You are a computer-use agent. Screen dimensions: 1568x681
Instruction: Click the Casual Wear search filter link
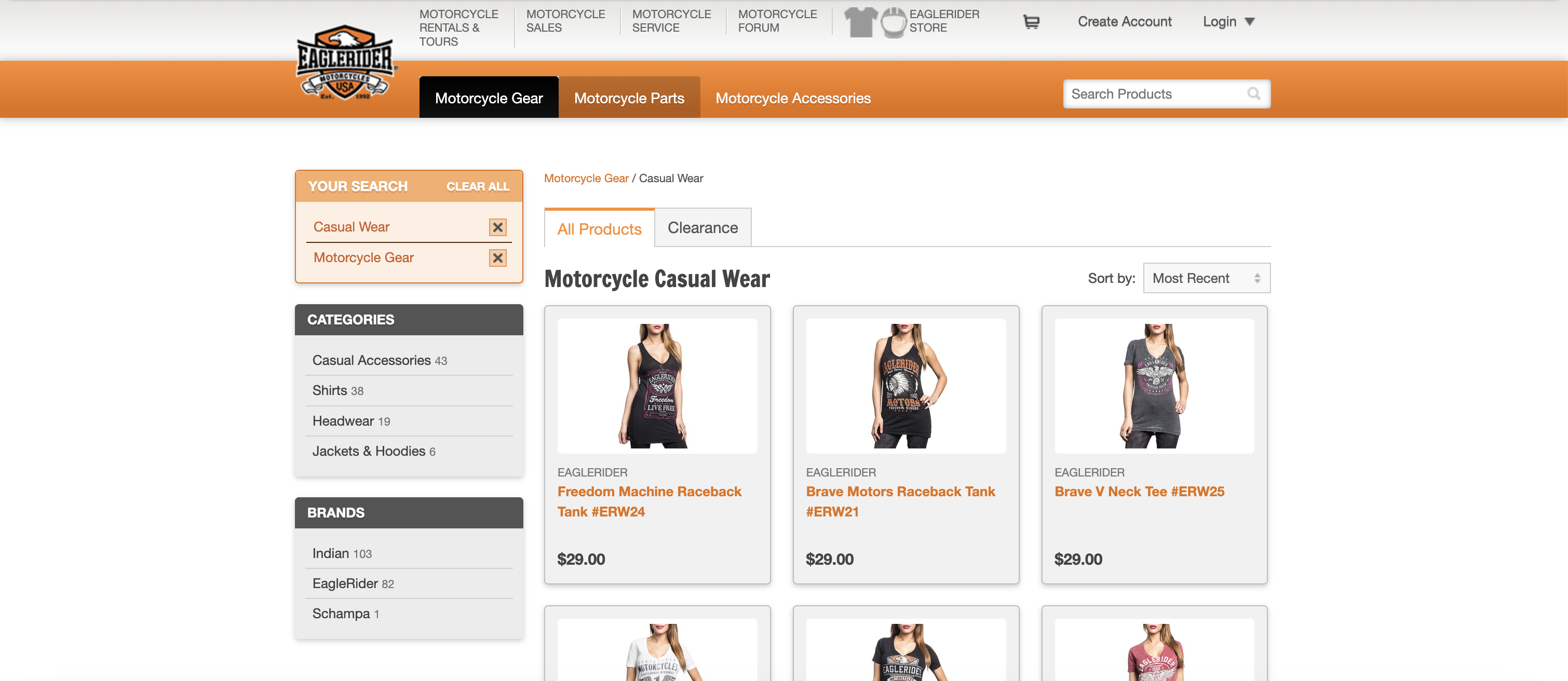coord(351,227)
